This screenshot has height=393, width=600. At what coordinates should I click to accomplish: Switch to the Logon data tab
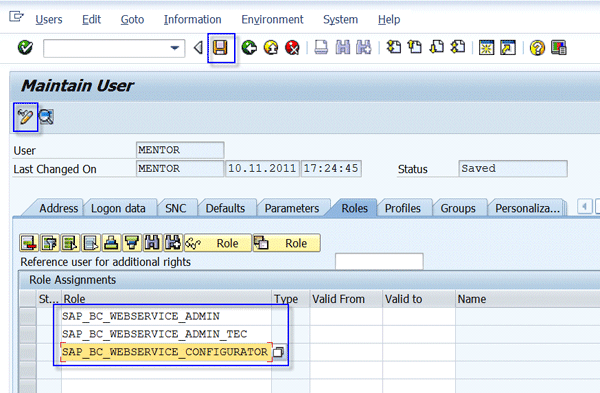click(118, 209)
